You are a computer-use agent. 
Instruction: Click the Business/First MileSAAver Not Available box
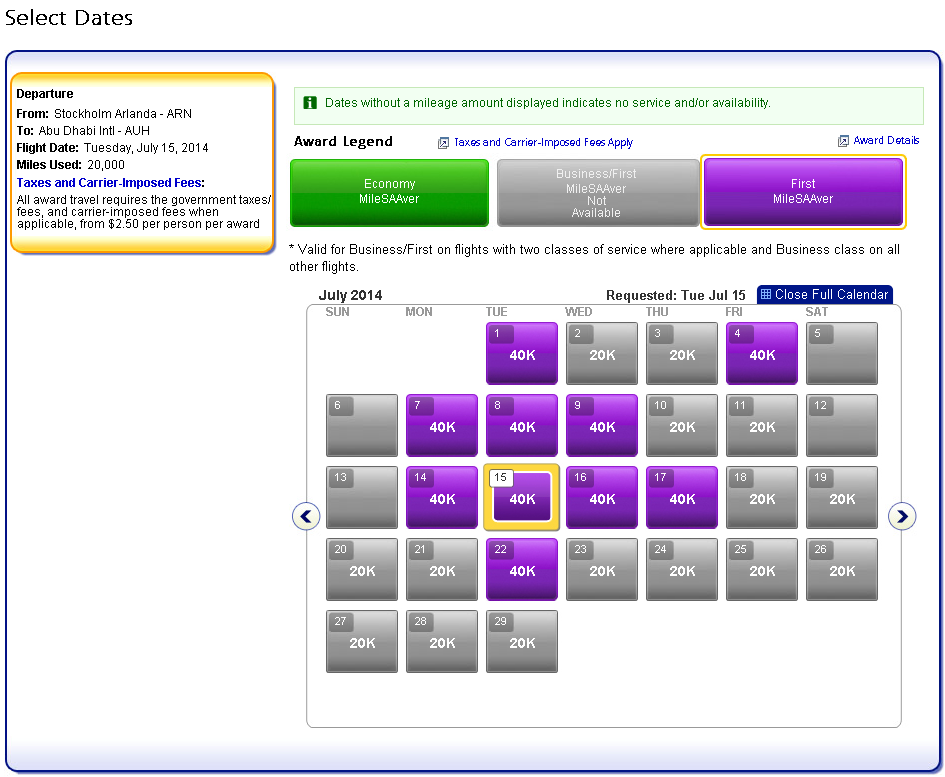[597, 193]
